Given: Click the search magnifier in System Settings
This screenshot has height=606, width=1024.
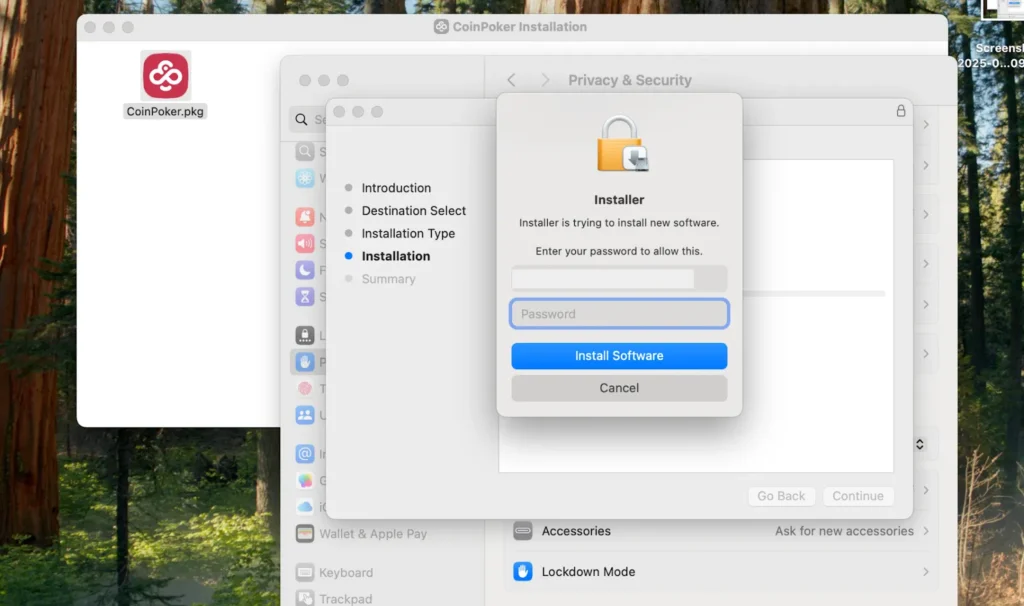Looking at the screenshot, I should tap(301, 120).
